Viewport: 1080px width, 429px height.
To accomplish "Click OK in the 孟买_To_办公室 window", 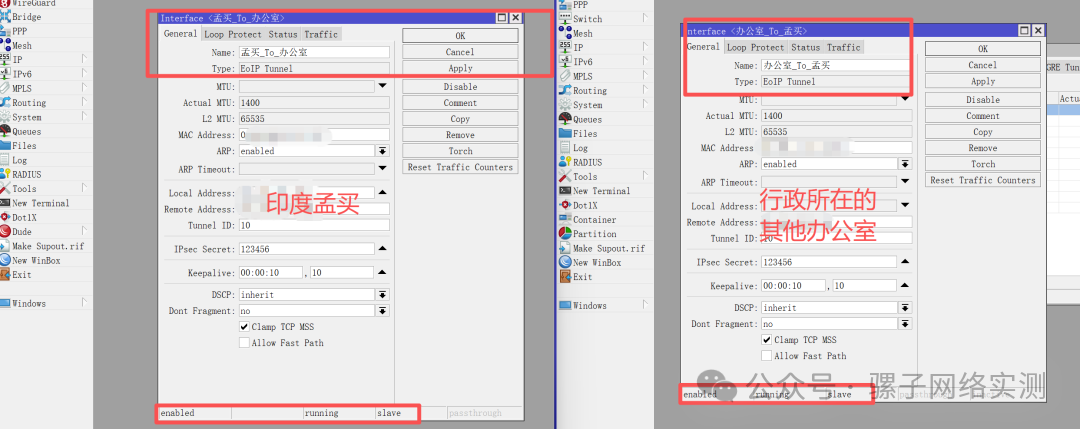I will point(460,36).
